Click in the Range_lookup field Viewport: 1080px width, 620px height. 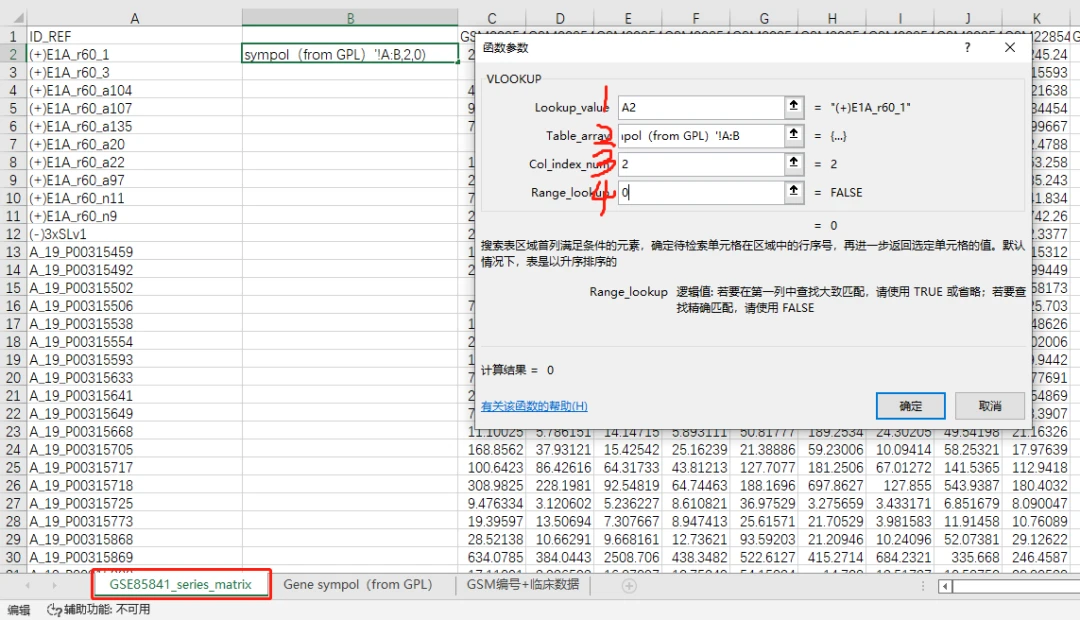click(701, 192)
